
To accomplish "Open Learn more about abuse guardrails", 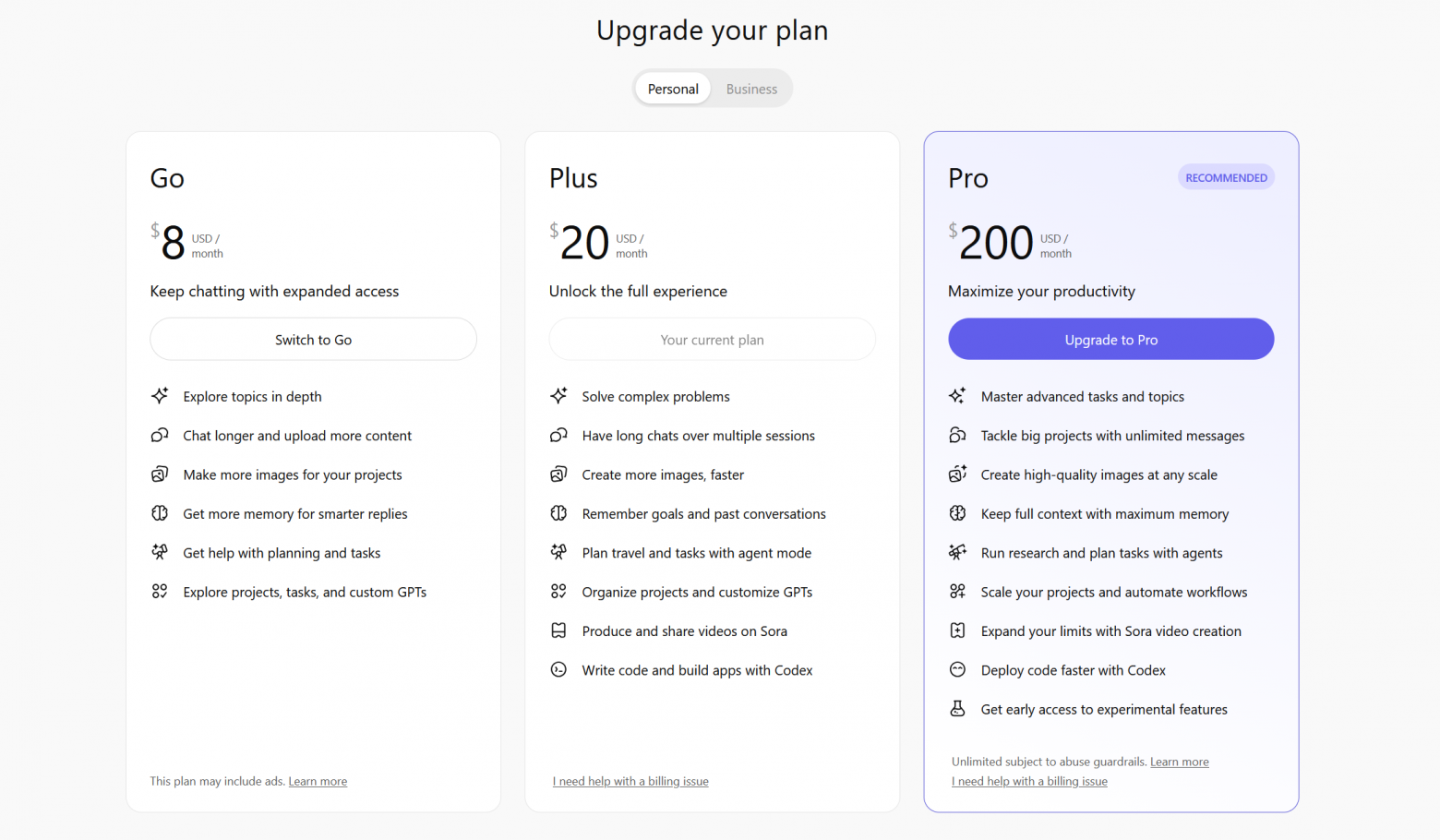I will pyautogui.click(x=1179, y=762).
